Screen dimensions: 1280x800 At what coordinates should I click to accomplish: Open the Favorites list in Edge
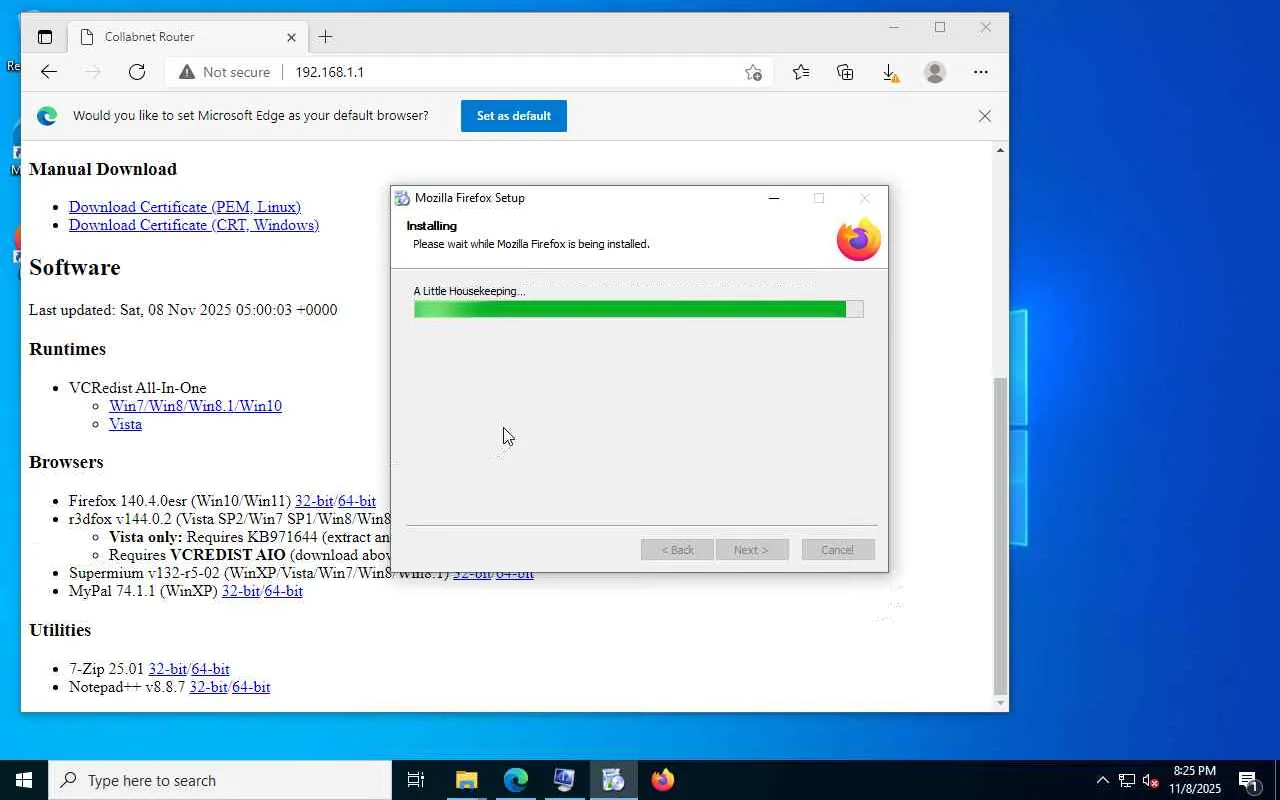pyautogui.click(x=801, y=72)
